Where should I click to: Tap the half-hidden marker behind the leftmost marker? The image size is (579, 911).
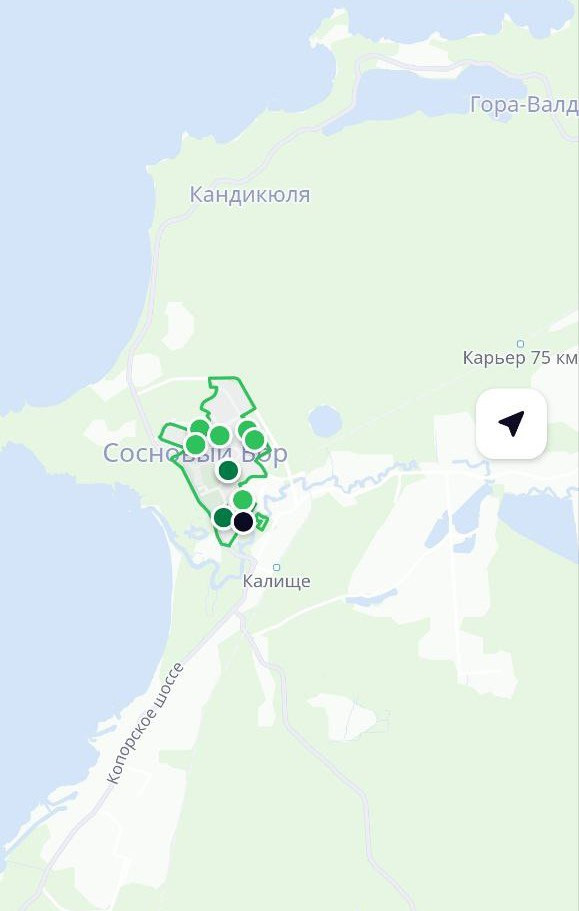200,426
